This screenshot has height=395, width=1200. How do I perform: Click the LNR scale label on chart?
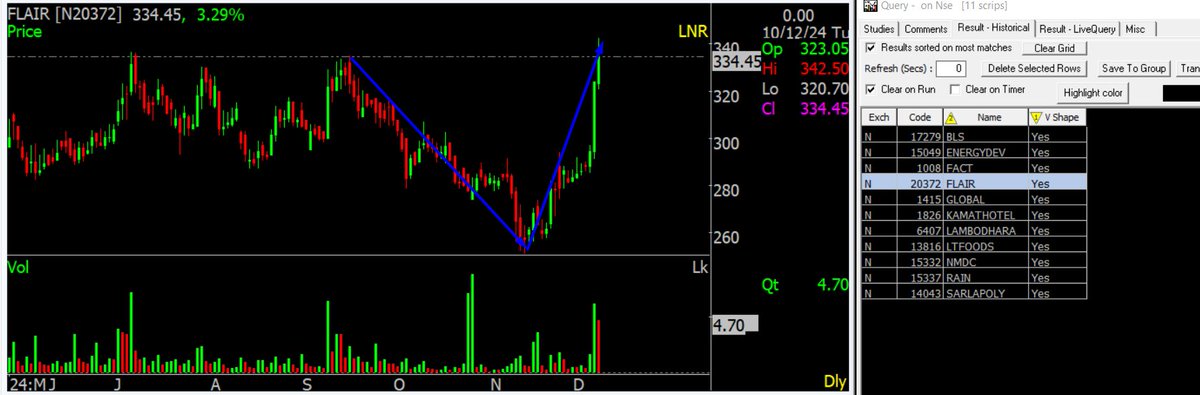pos(692,33)
